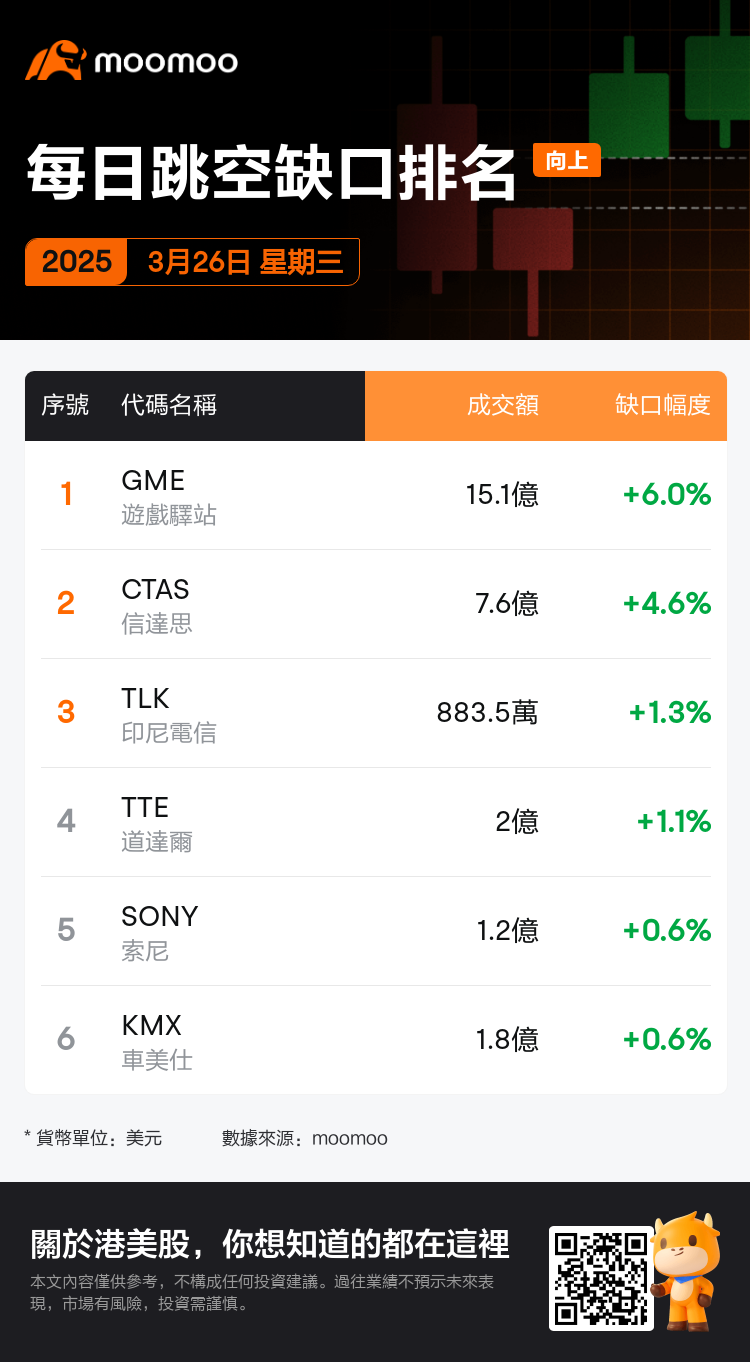750x1362 pixels.
Task: Click GME's +6.0% gap value
Action: [666, 494]
